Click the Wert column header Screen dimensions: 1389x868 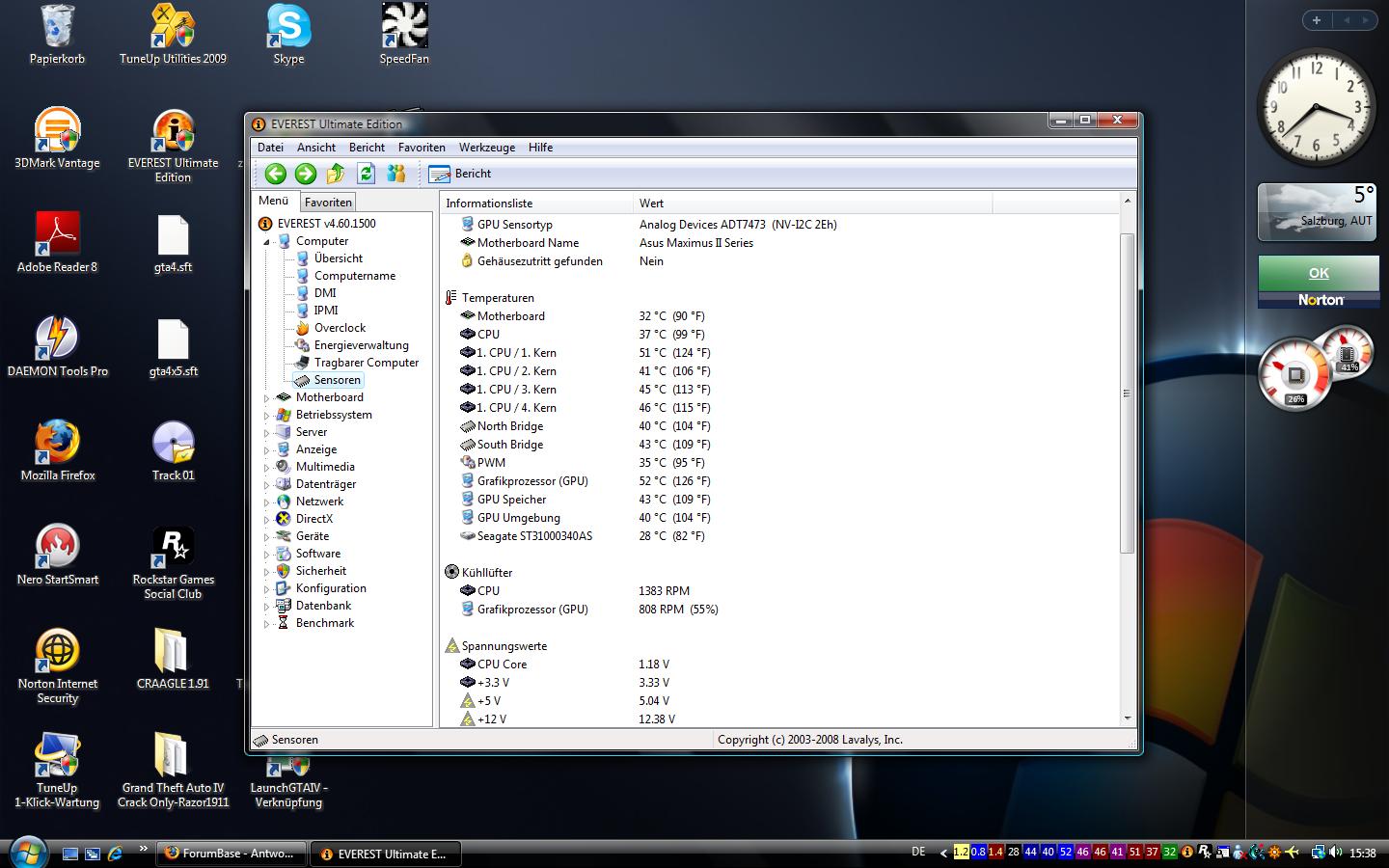click(x=812, y=203)
